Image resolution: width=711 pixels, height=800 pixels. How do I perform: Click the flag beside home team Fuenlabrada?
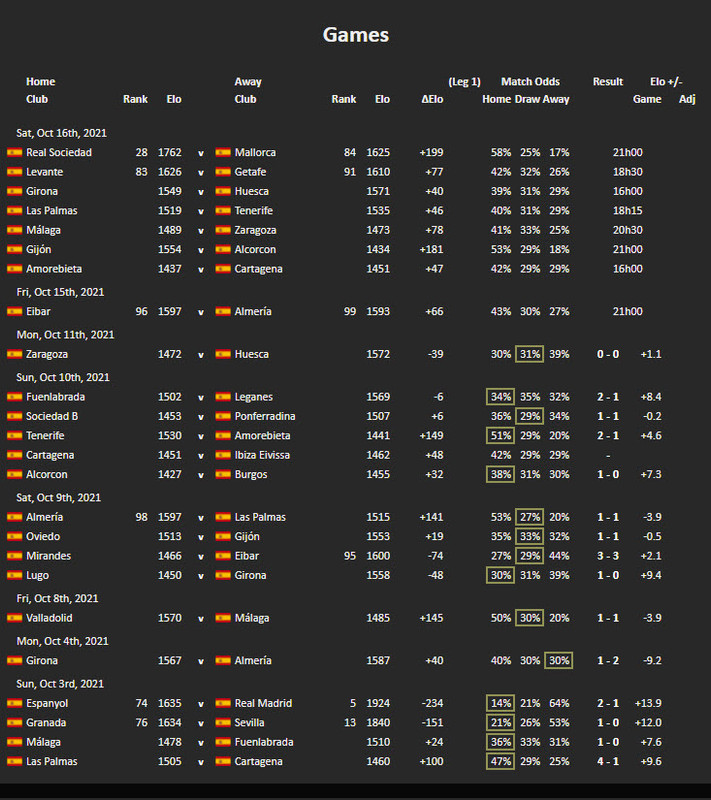[x=14, y=397]
